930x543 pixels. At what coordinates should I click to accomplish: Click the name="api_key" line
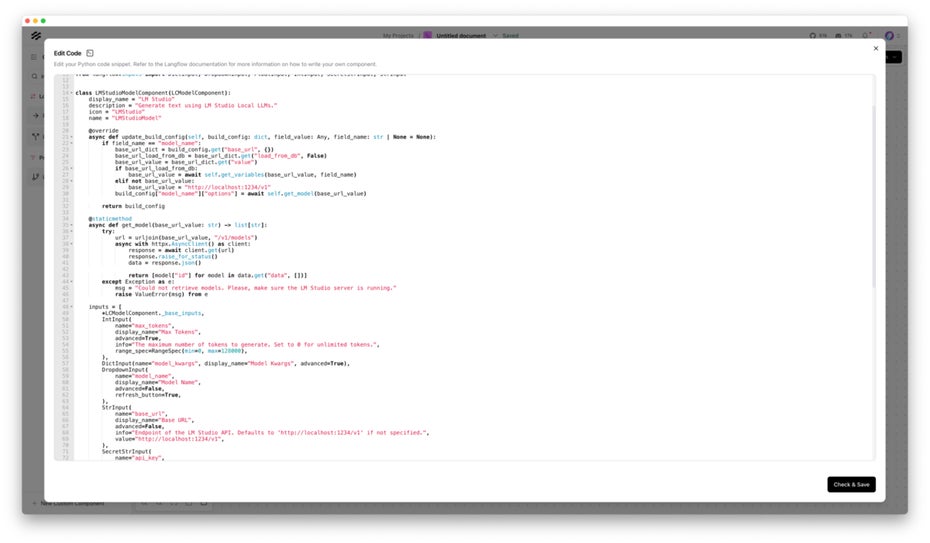[139, 458]
